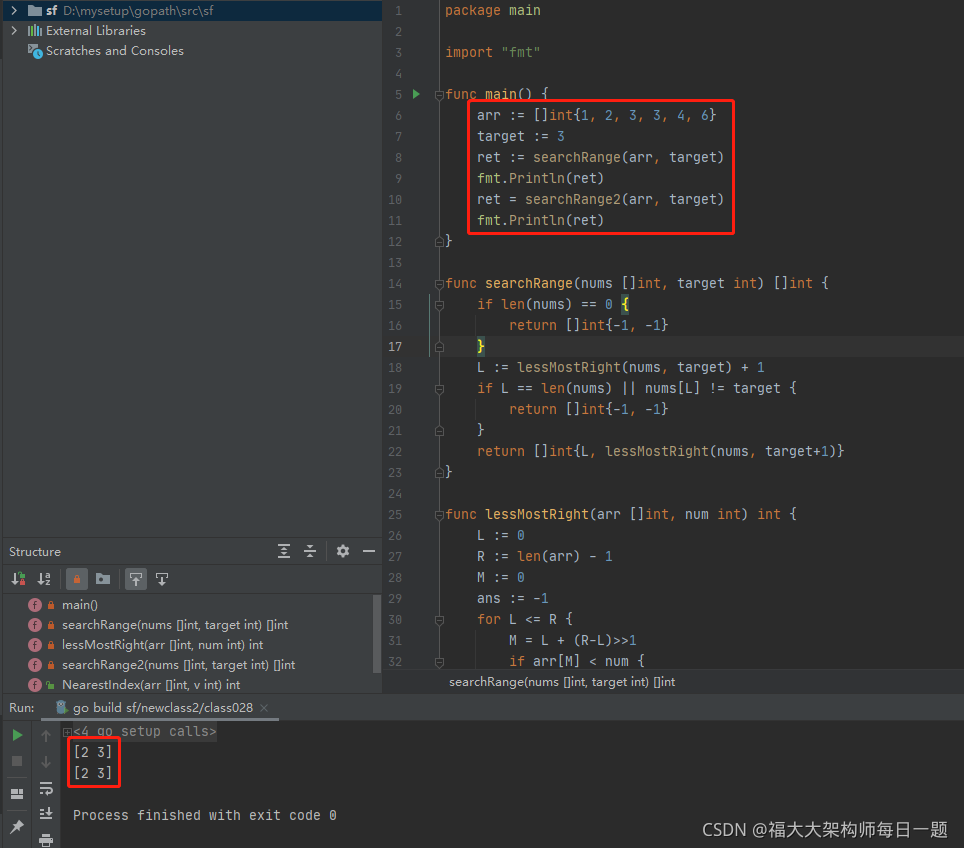The height and width of the screenshot is (848, 964).
Task: Expand the '4 go setup calls' fold
Action: click(68, 732)
